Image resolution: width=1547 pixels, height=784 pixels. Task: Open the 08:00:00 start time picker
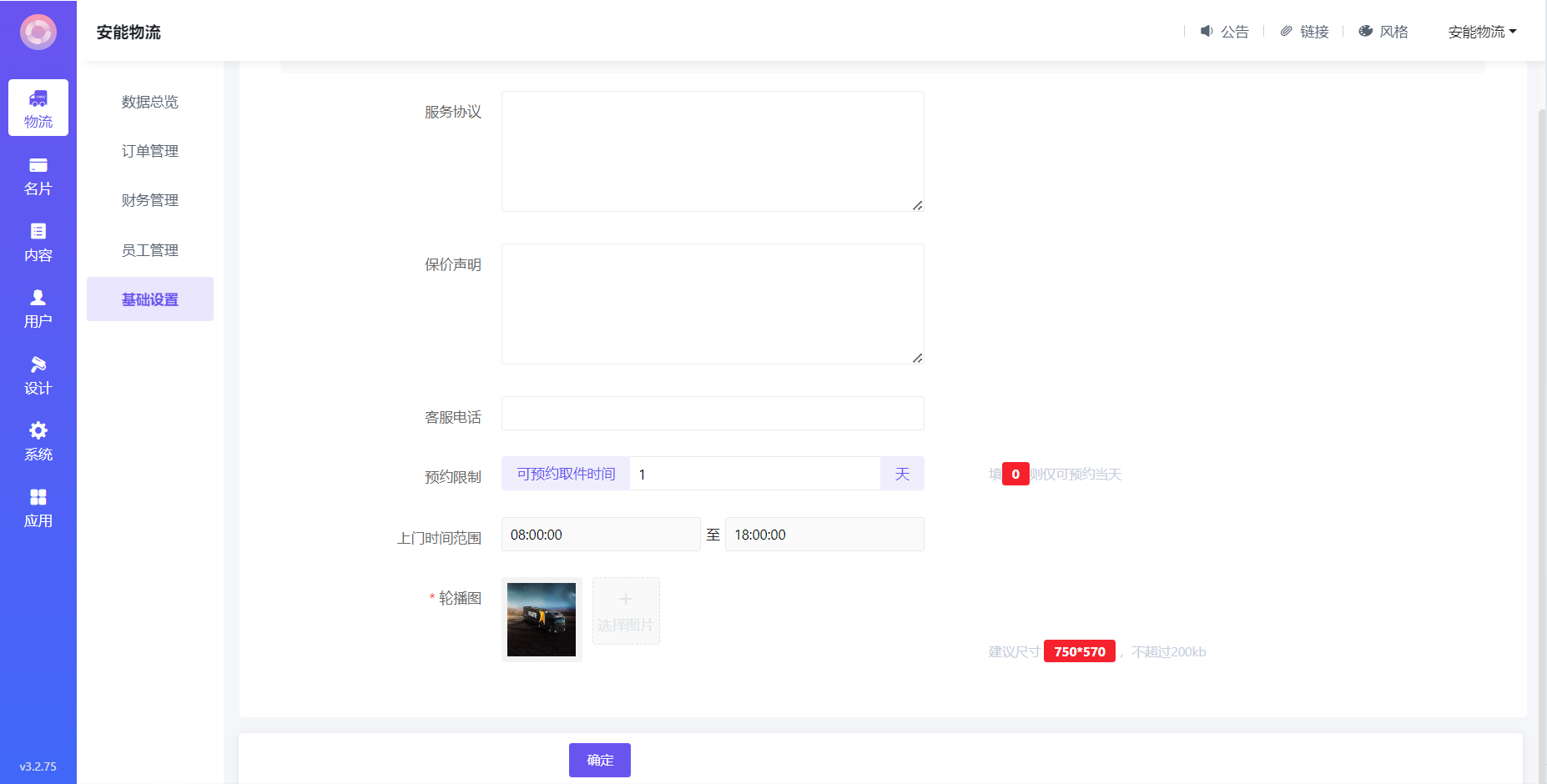point(600,535)
